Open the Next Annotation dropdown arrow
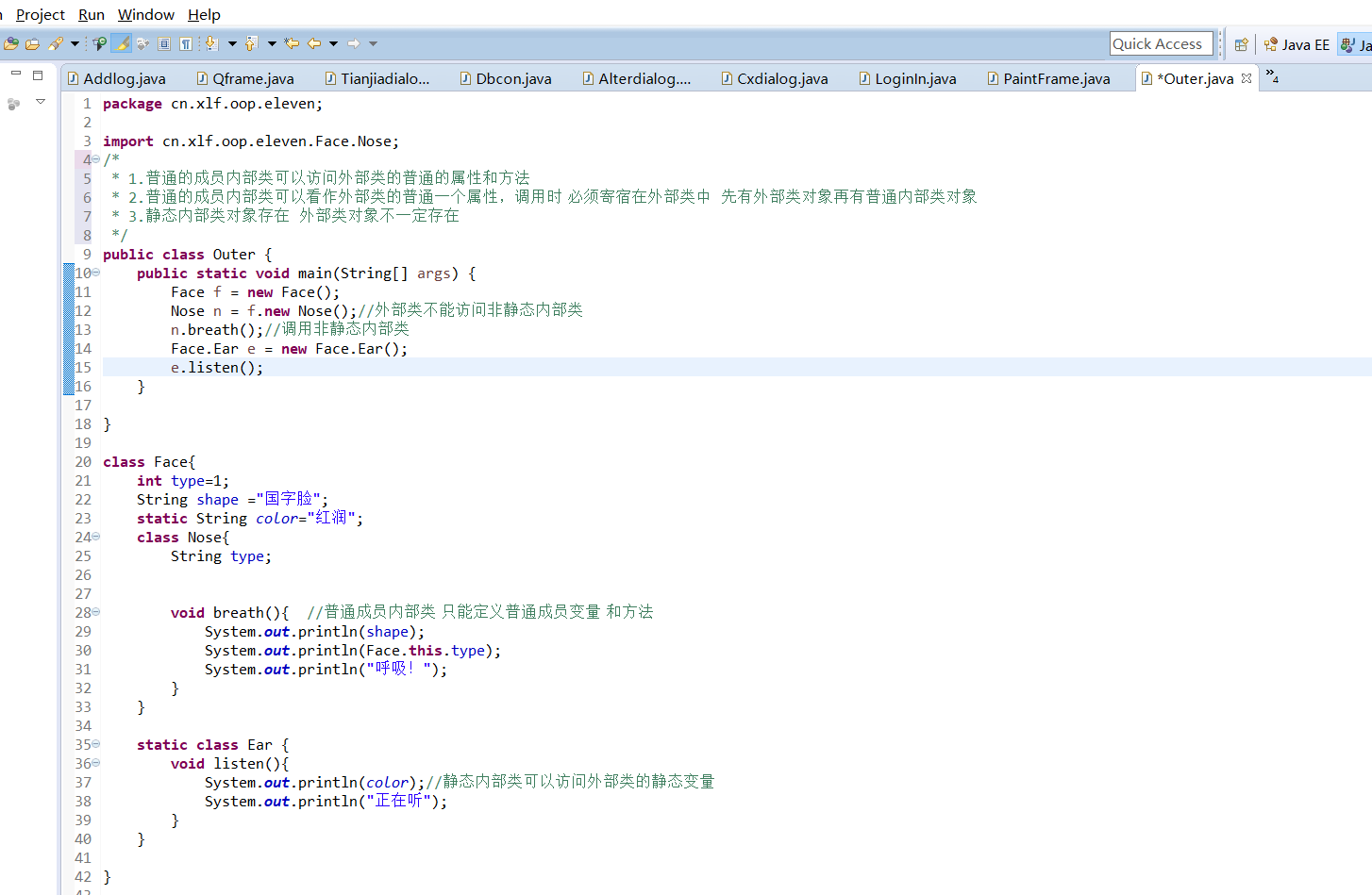The height and width of the screenshot is (895, 1372). pos(232,43)
